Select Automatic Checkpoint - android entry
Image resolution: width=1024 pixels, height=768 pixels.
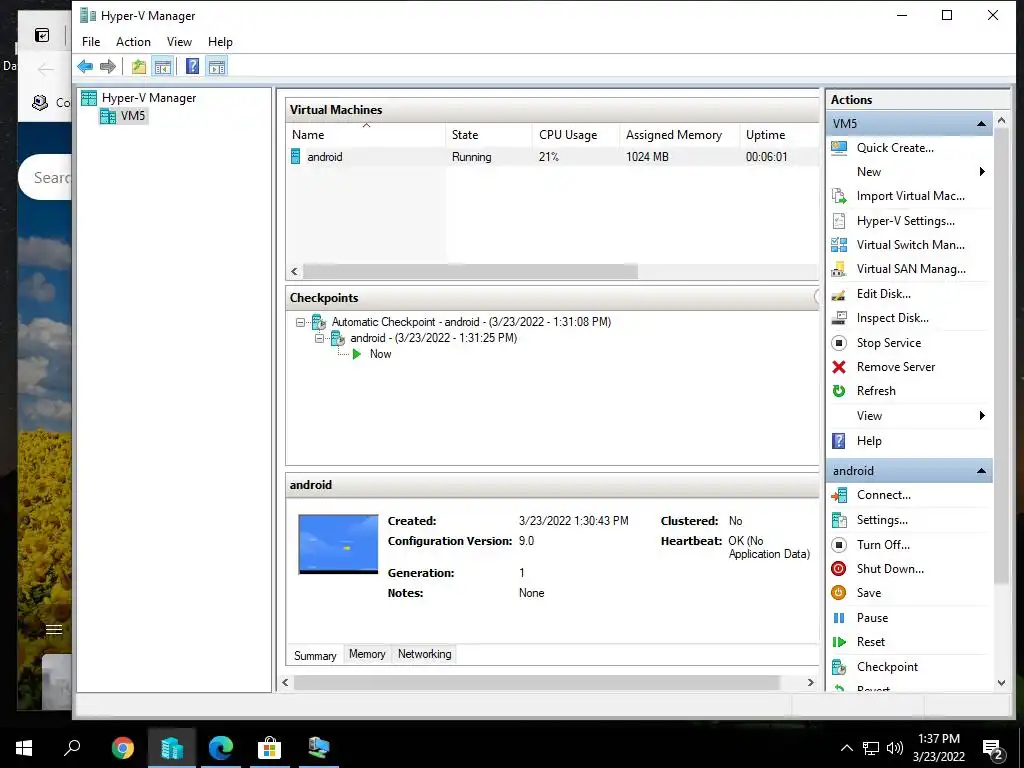point(471,322)
